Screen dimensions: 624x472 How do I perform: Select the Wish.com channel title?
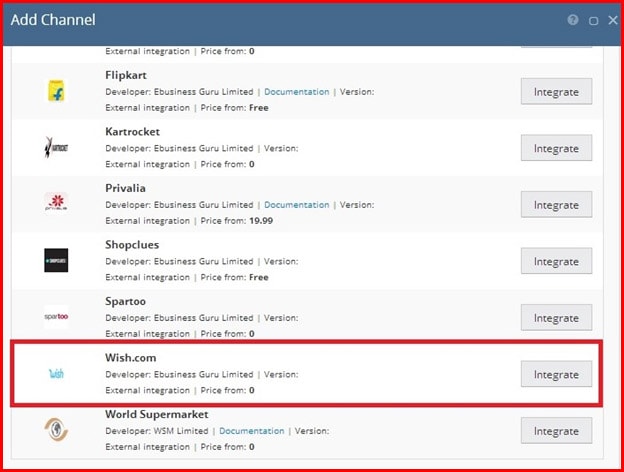(x=131, y=358)
